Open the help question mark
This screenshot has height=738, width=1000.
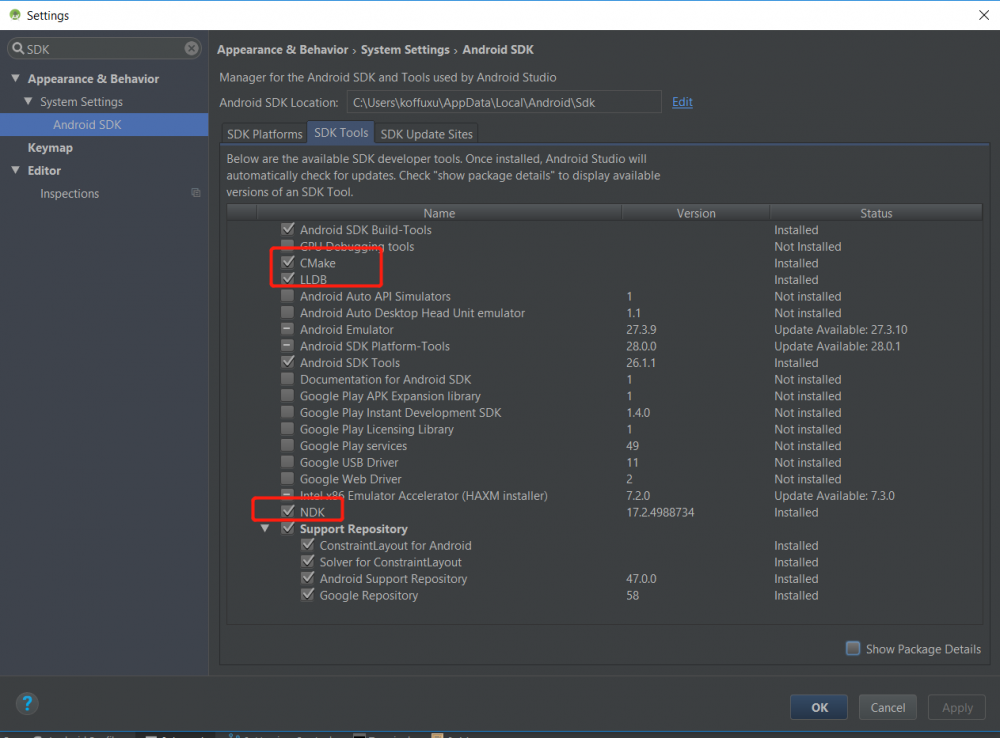27,704
